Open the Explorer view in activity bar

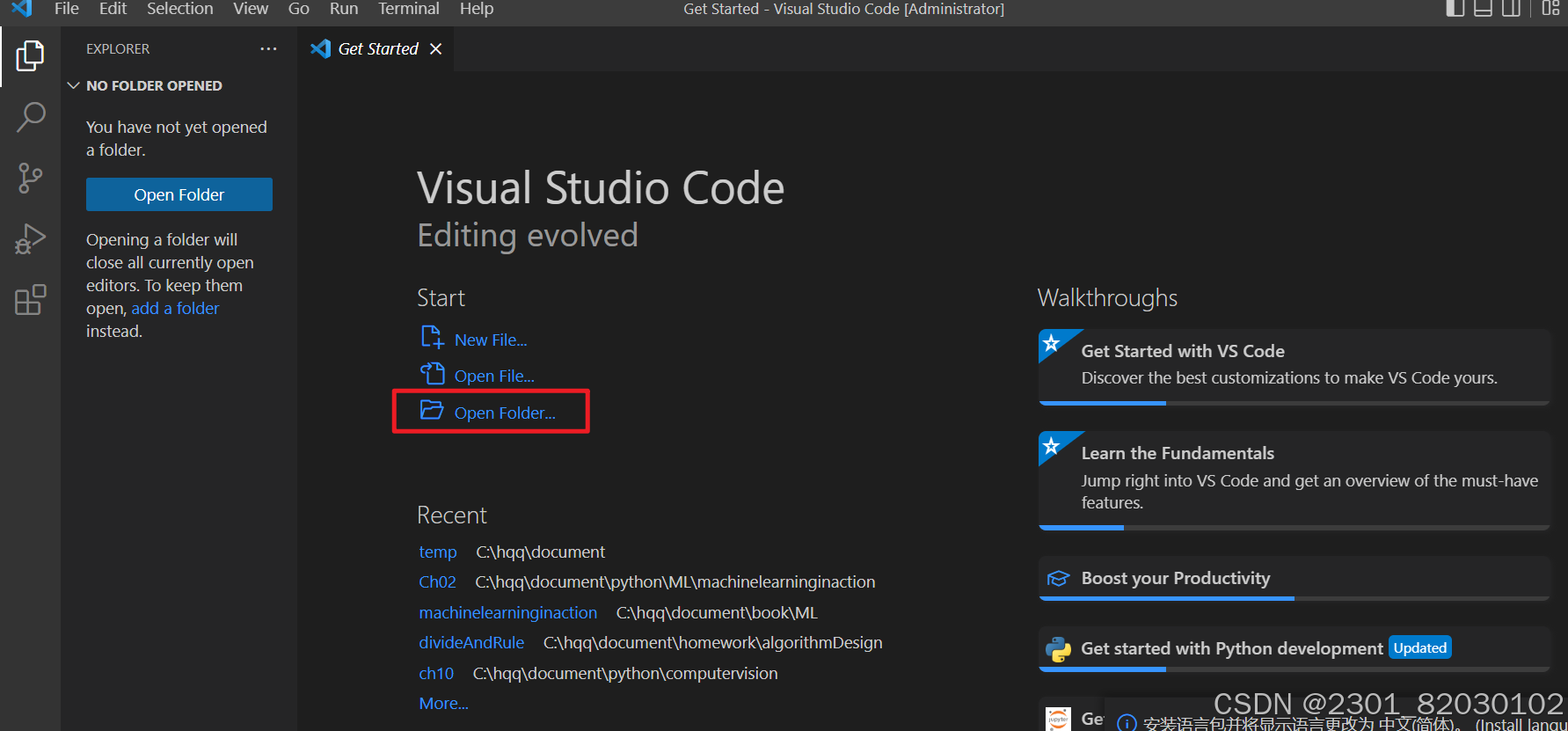tap(30, 56)
